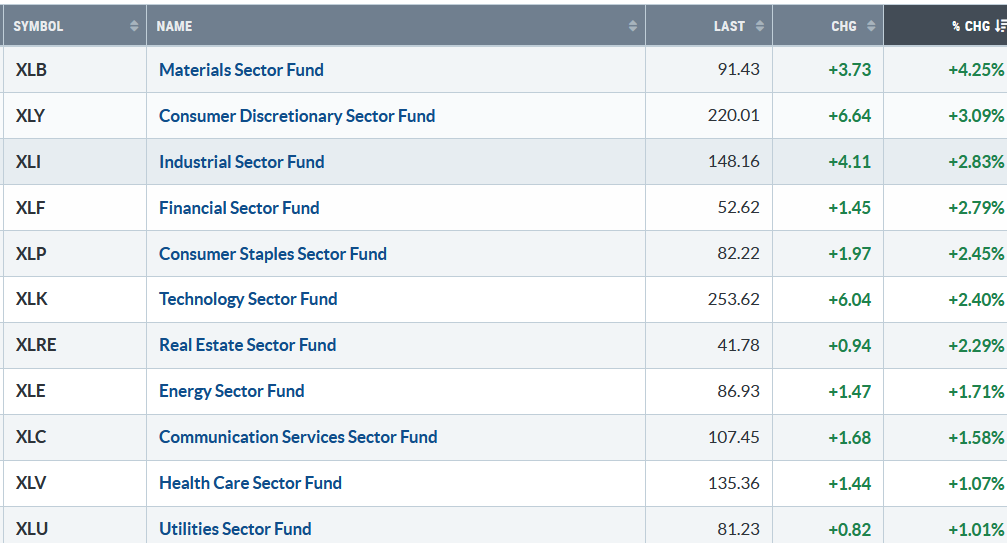Viewport: 1007px width, 543px height.
Task: Open the Utilities Sector Fund link
Action: tap(235, 528)
